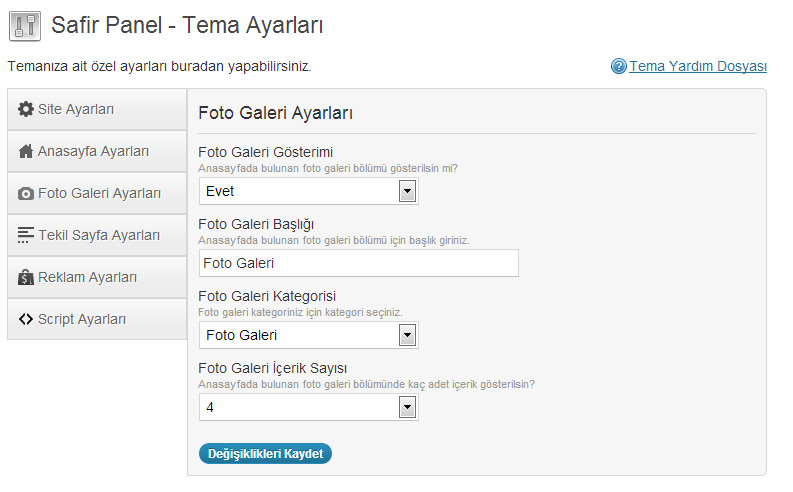Click the Değişiklikleri Kaydet button
Viewport: 793px width, 492px height.
pyautogui.click(x=266, y=454)
